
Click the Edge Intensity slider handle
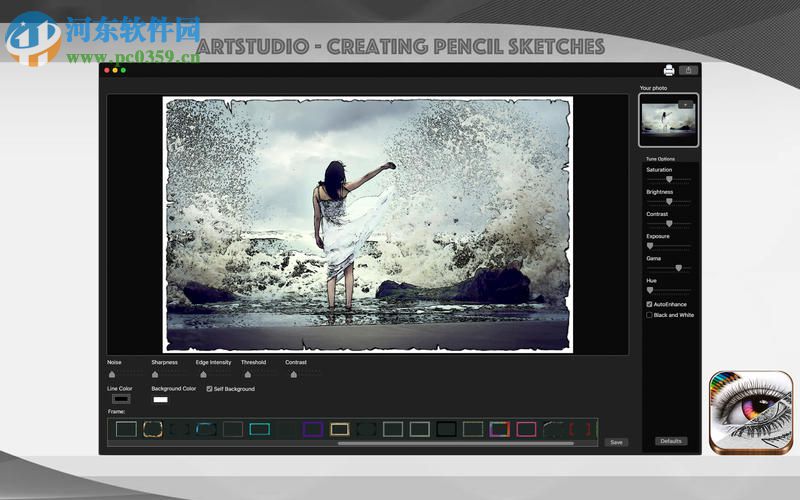(x=204, y=374)
